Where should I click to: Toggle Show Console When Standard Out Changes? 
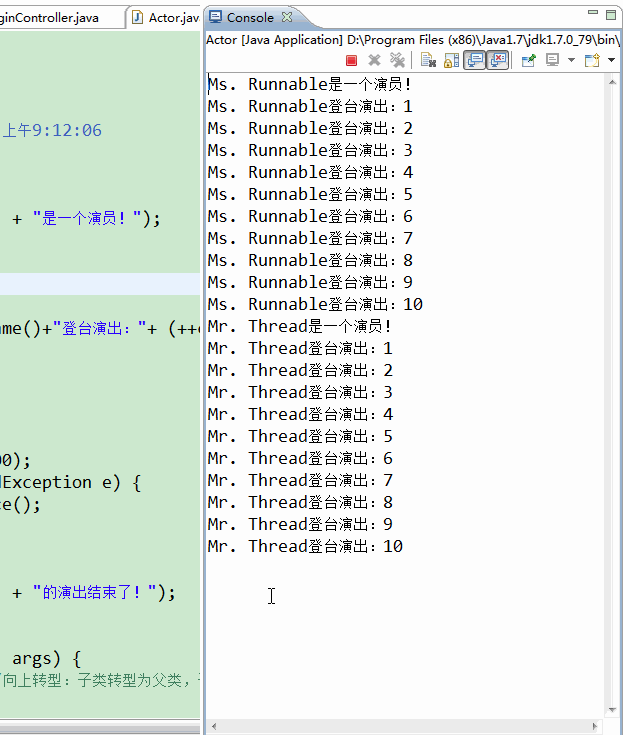[x=475, y=60]
